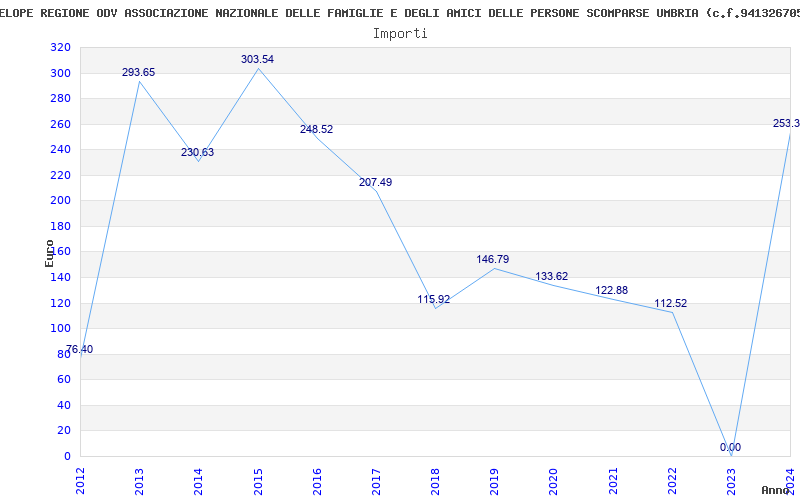Select the 260 y-axis tick label
The height and width of the screenshot is (500, 800).
click(60, 124)
